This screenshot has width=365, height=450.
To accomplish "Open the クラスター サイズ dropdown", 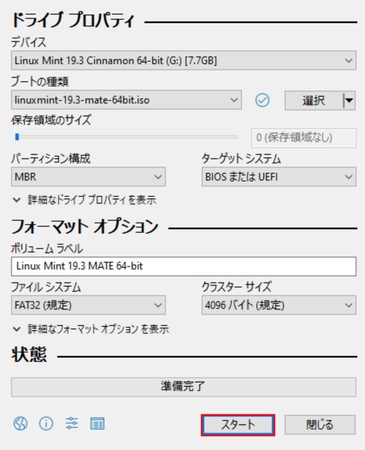I will (279, 305).
